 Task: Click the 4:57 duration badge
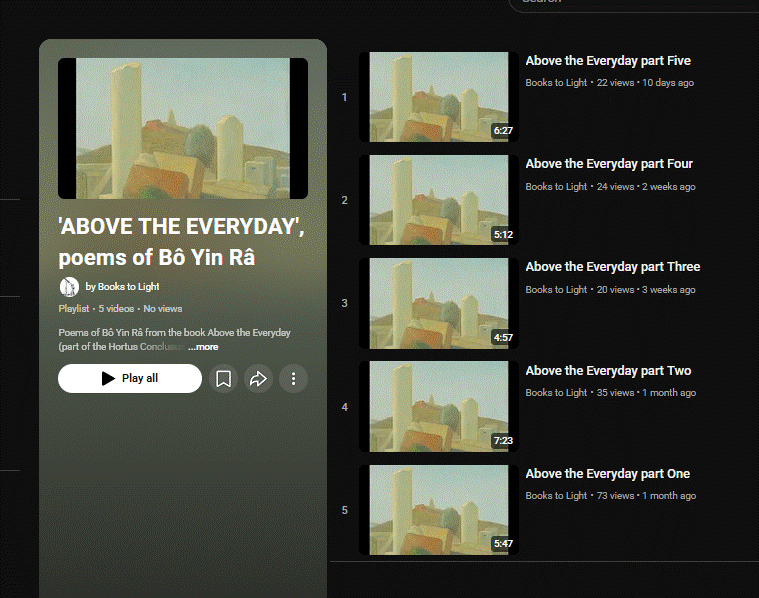click(x=503, y=337)
